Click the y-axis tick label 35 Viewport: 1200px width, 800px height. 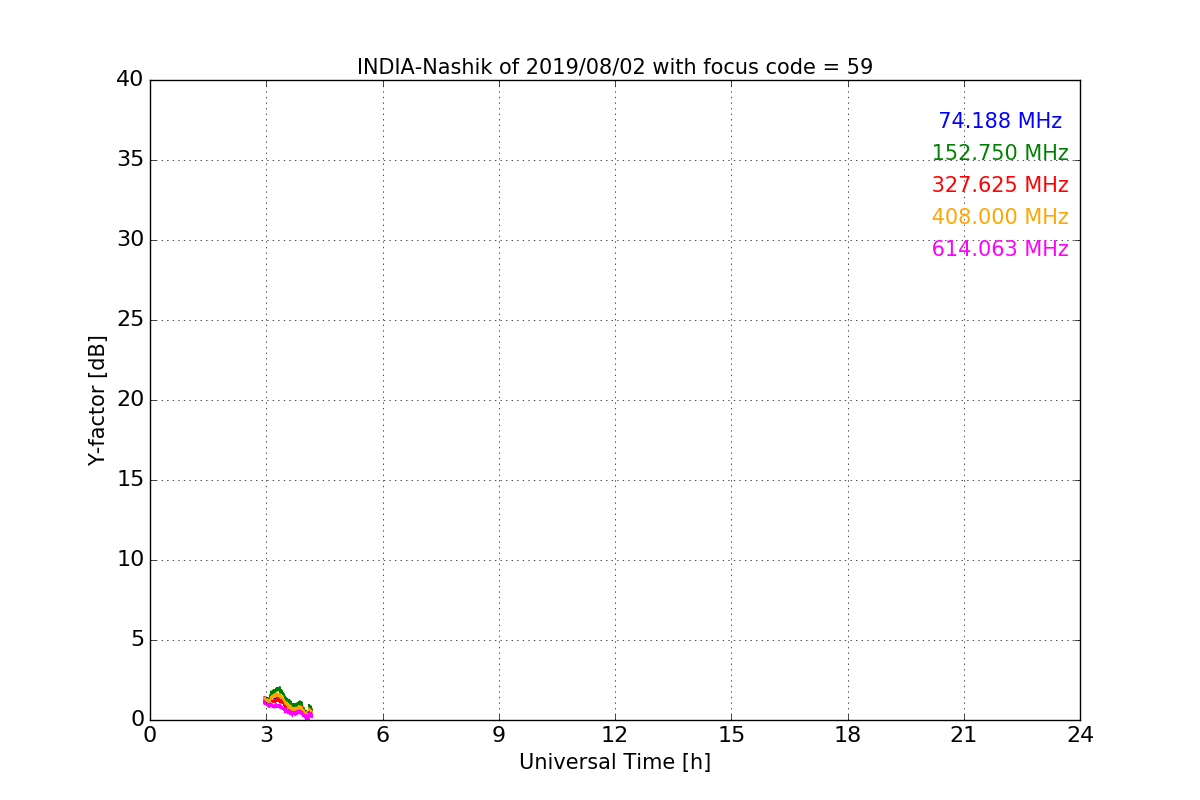coord(130,160)
